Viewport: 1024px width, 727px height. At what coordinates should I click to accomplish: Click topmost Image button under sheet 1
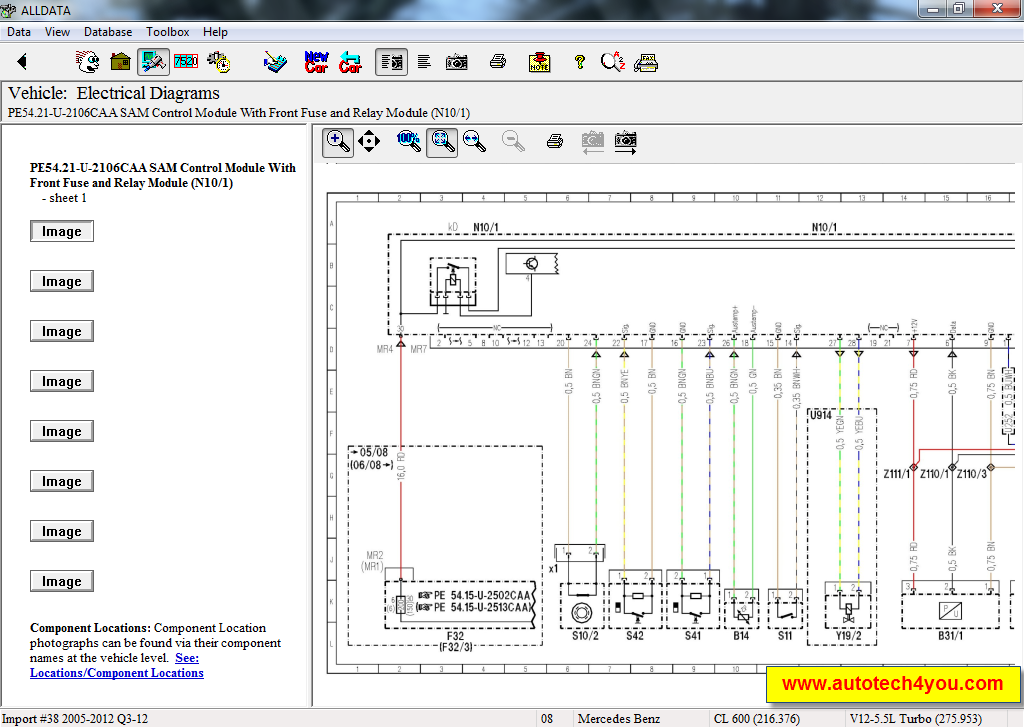pos(62,231)
